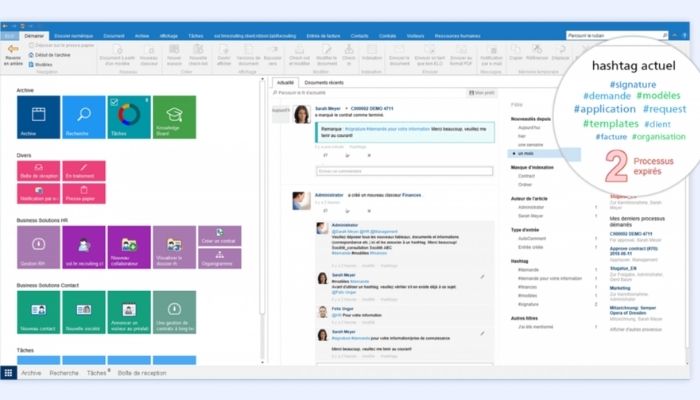700x400 pixels.
Task: Switch to the Actualité feed tab
Action: pos(285,83)
